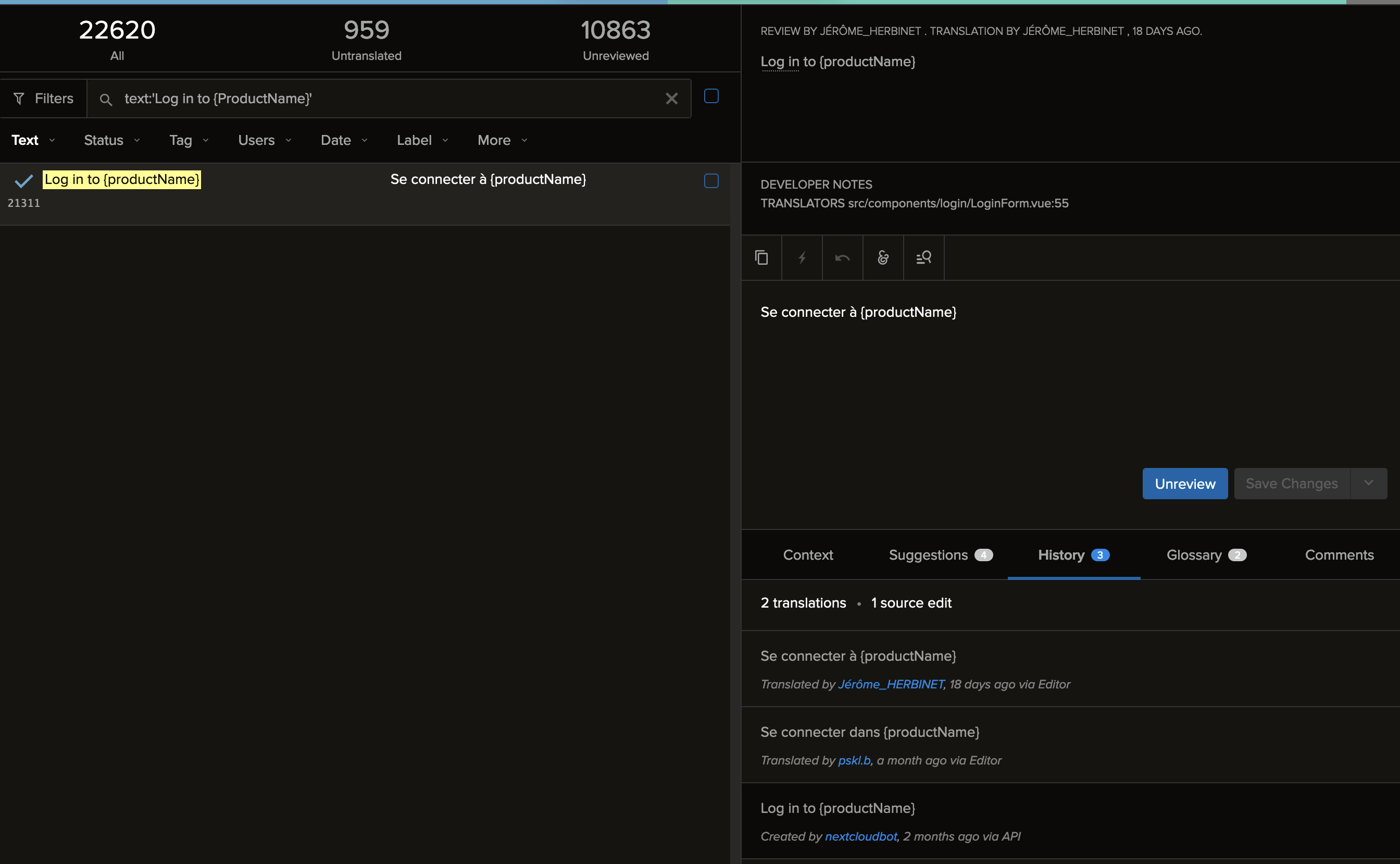The height and width of the screenshot is (864, 1400).
Task: Copy source text into translation field
Action: (761, 258)
